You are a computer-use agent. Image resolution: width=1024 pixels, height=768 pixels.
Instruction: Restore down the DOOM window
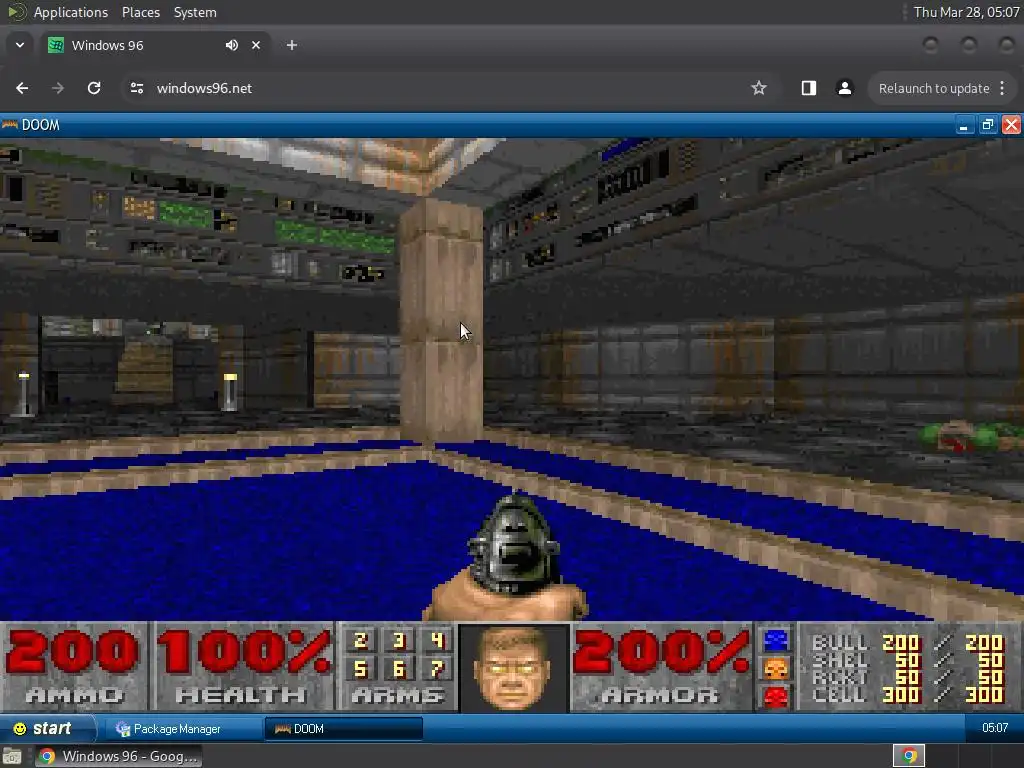(x=987, y=125)
